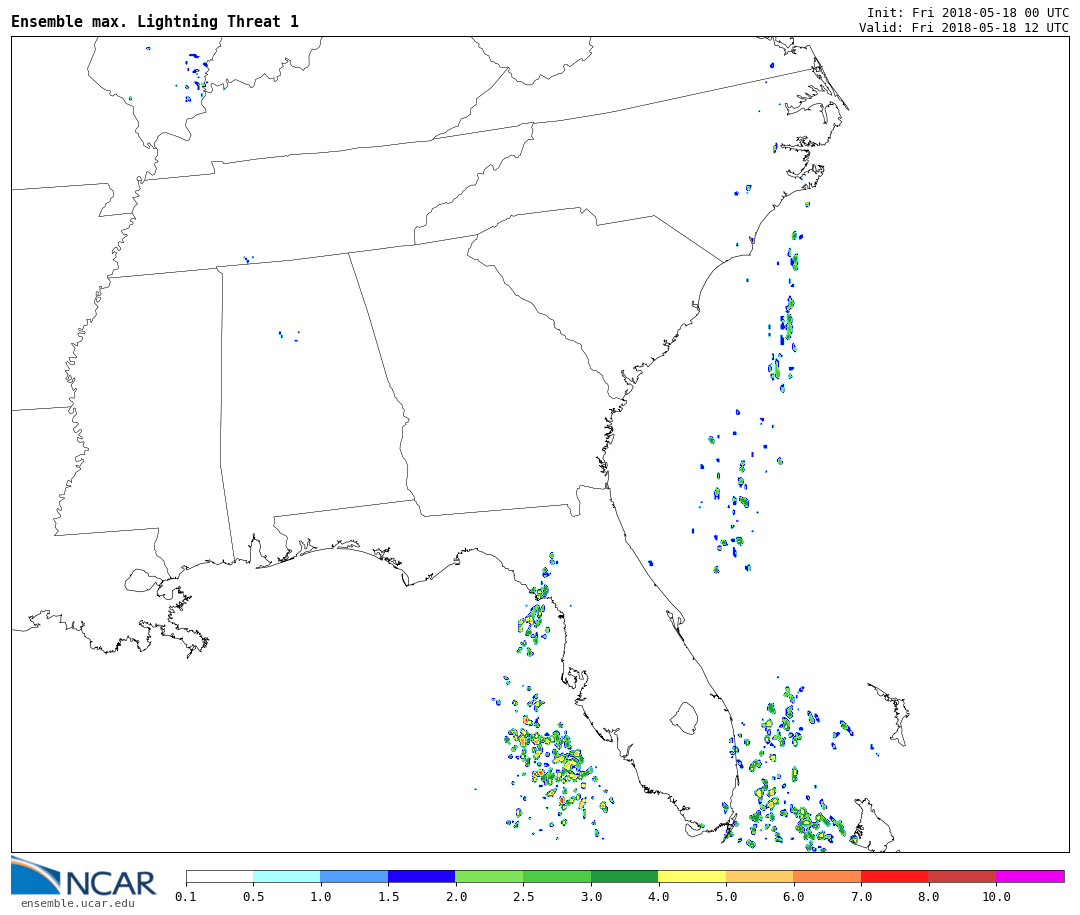Click the light green 2.0–2.5 swatch
1080x915 pixels.
tap(489, 876)
